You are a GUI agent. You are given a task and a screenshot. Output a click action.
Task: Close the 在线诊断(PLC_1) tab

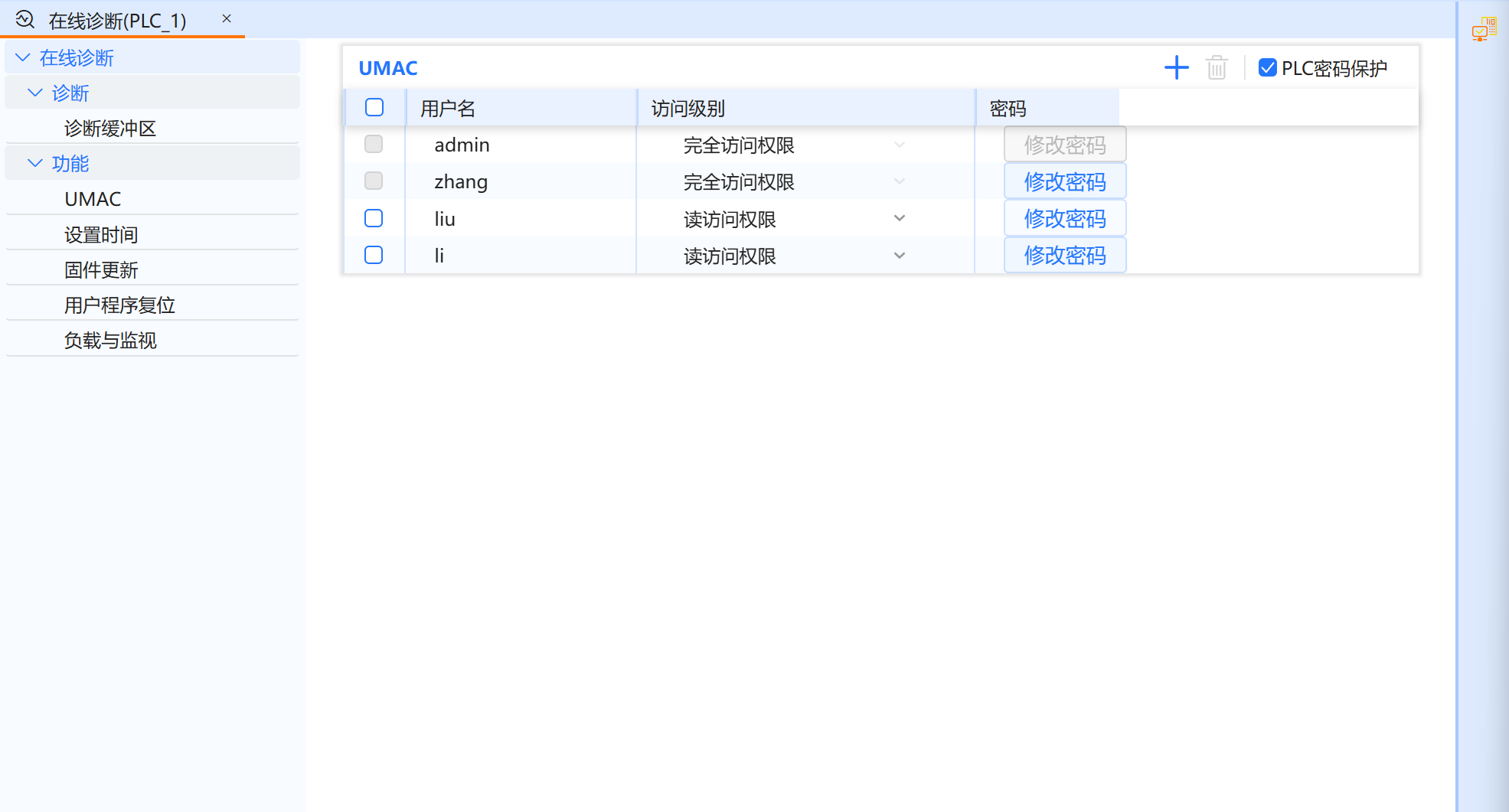(227, 19)
